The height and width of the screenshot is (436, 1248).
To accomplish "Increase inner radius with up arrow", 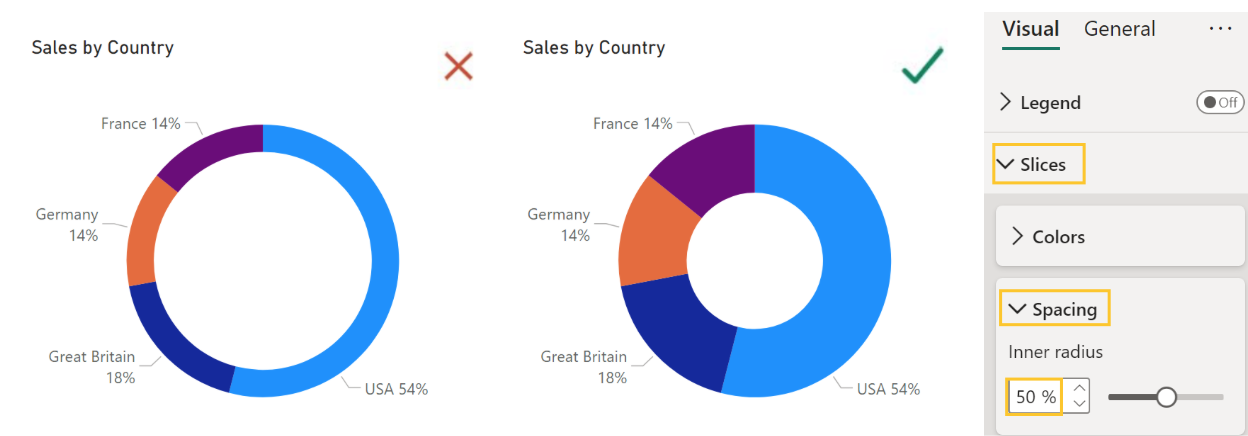I will click(x=1078, y=388).
